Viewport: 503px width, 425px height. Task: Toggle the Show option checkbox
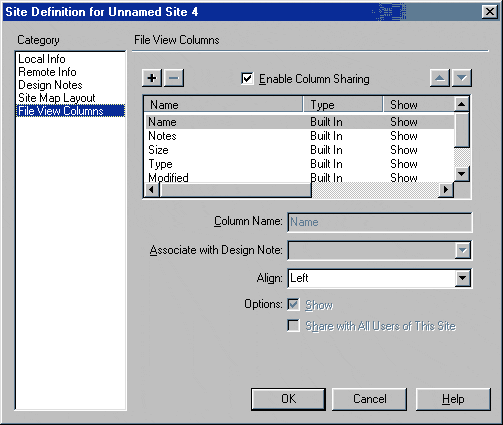pos(293,305)
